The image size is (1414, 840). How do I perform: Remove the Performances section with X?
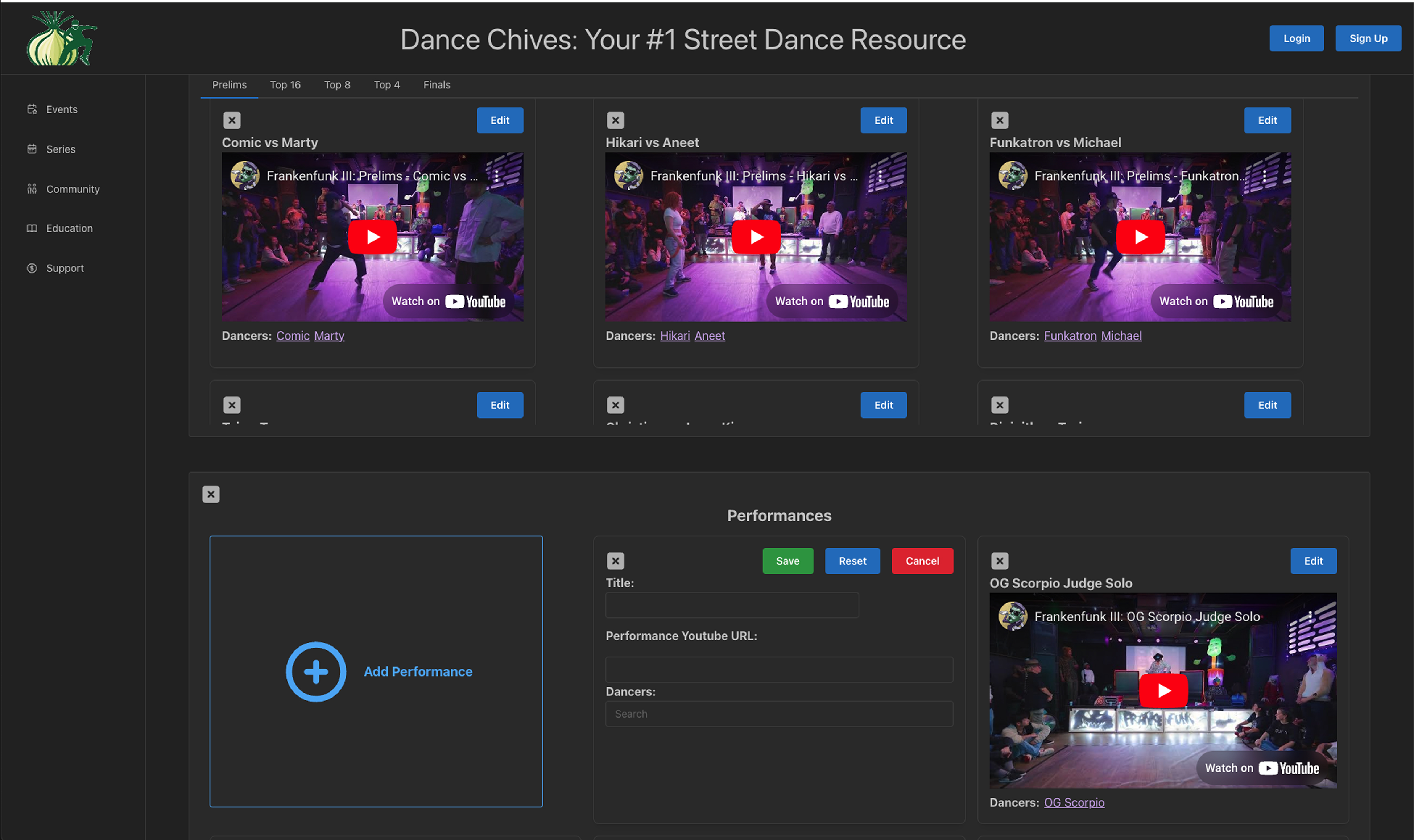[211, 494]
